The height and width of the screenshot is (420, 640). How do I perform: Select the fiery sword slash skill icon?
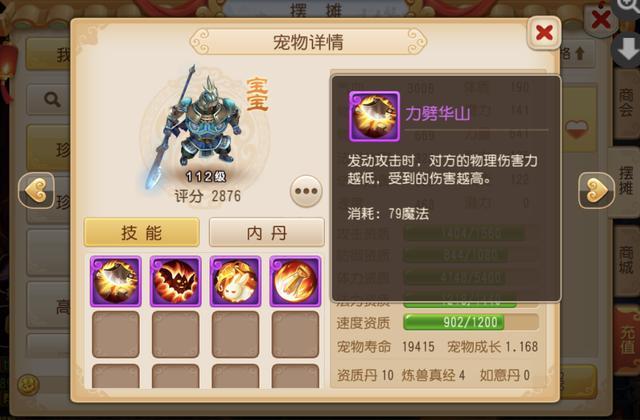coord(296,281)
